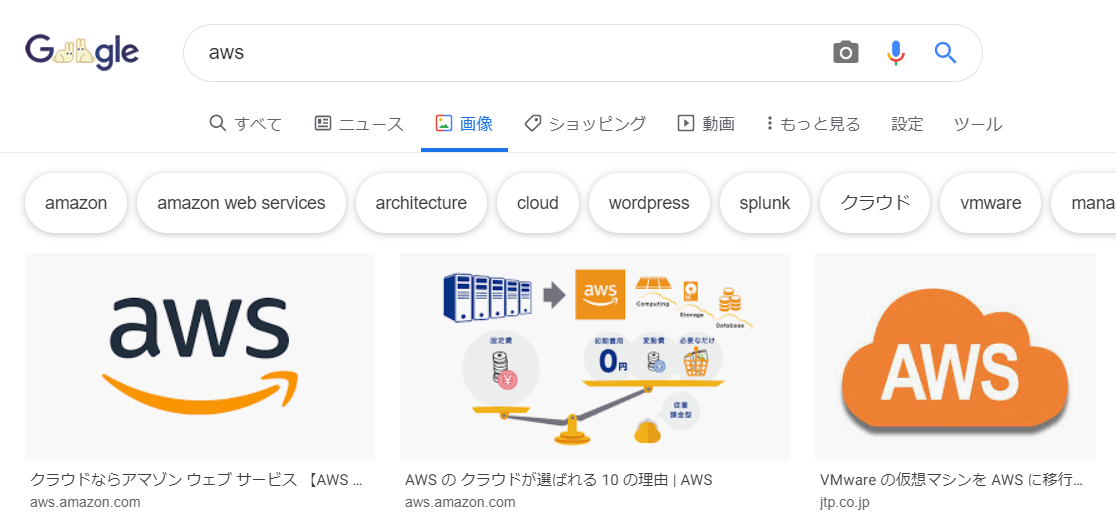Open 設定 settings menu
1116x530 pixels.
pos(907,124)
